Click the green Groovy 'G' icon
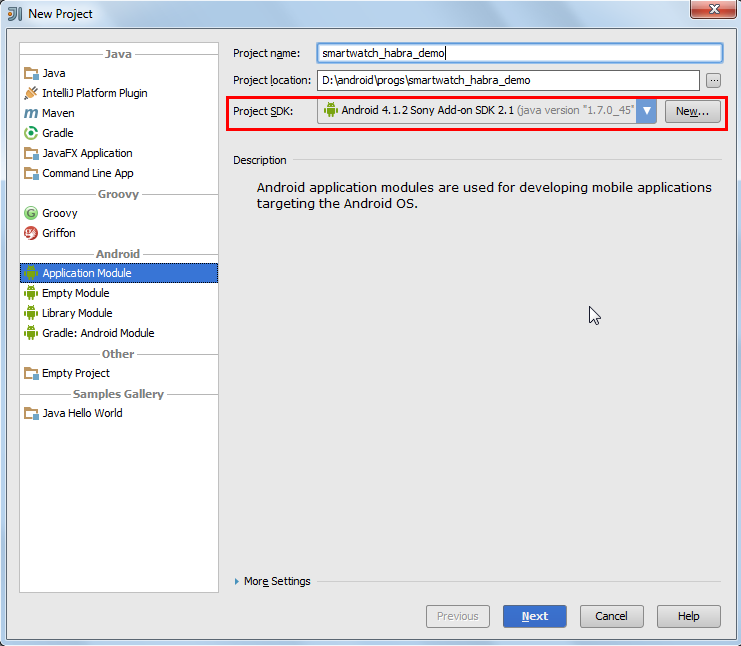The image size is (741, 646). click(31, 213)
